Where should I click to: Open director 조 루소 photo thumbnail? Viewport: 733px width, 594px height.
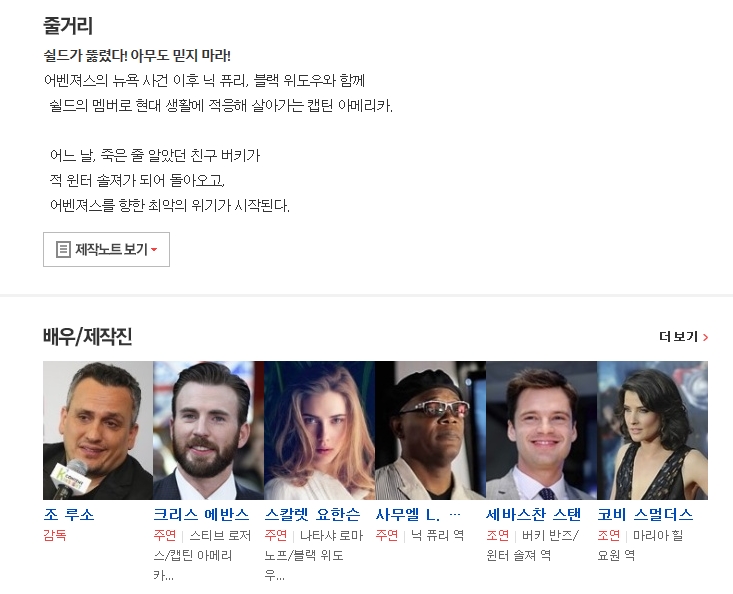click(98, 430)
